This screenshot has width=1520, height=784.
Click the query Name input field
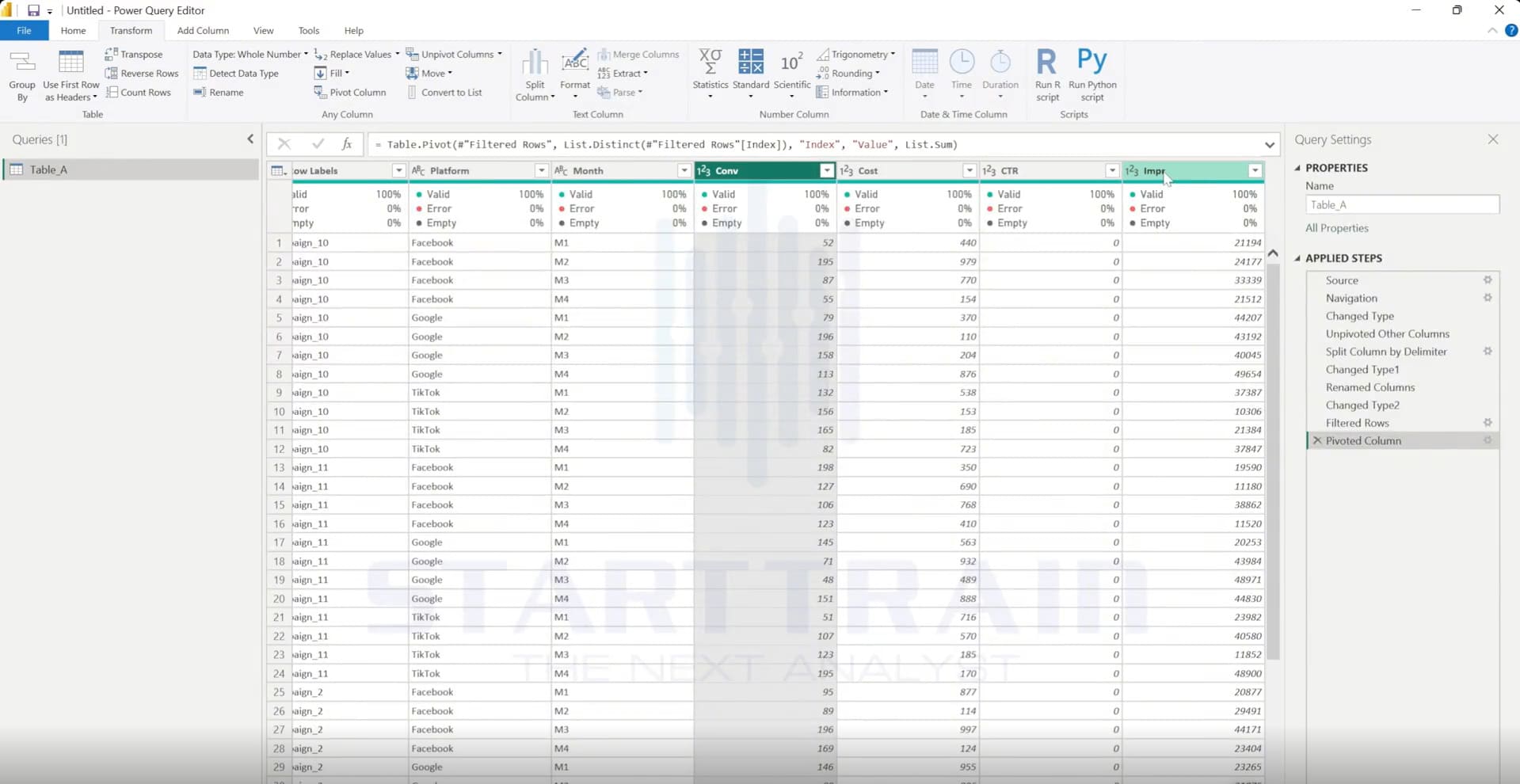coord(1402,204)
